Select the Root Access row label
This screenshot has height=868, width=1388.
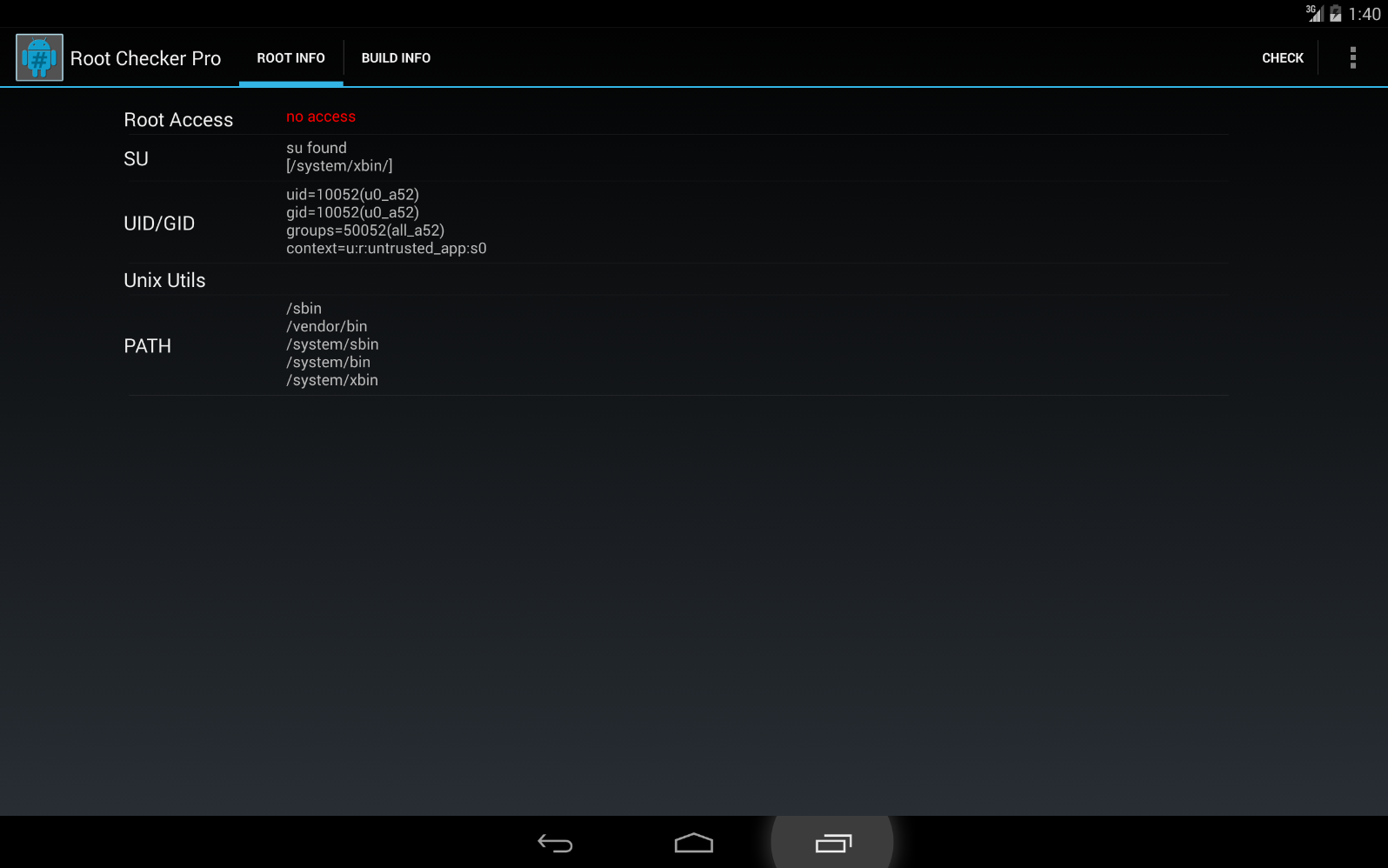click(178, 120)
